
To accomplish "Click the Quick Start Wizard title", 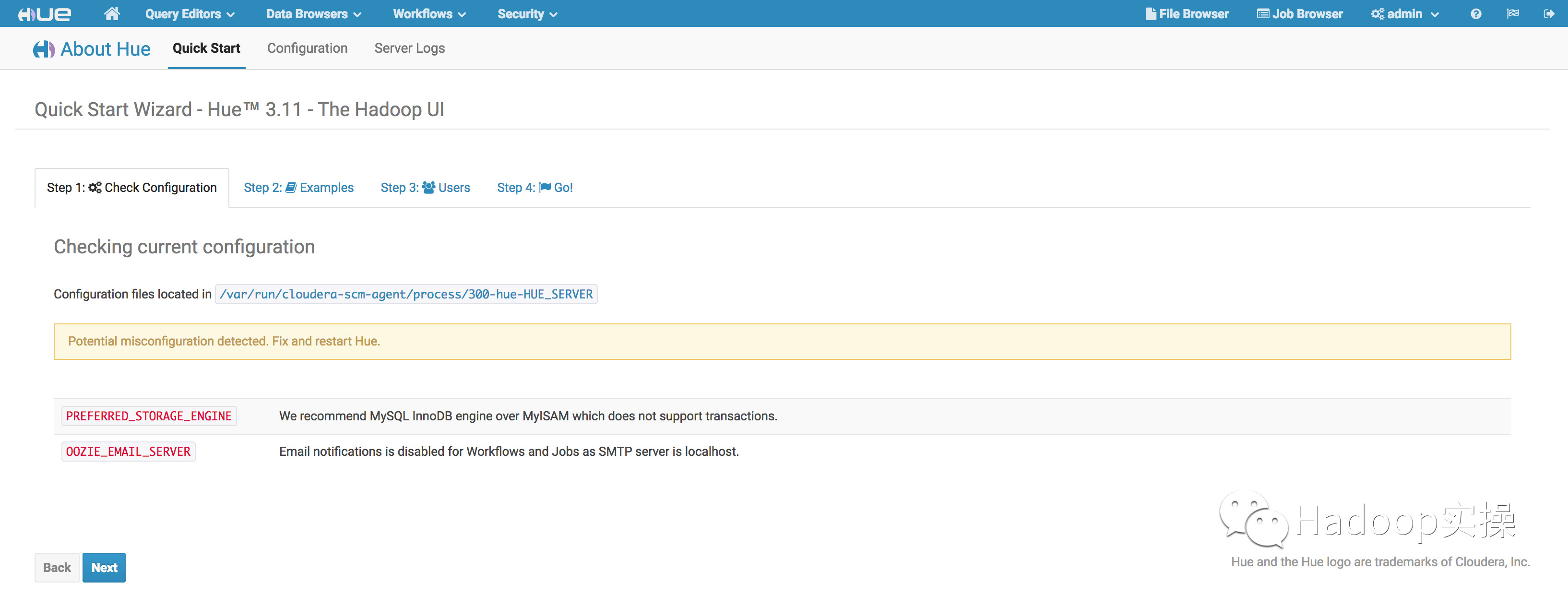I will (239, 109).
